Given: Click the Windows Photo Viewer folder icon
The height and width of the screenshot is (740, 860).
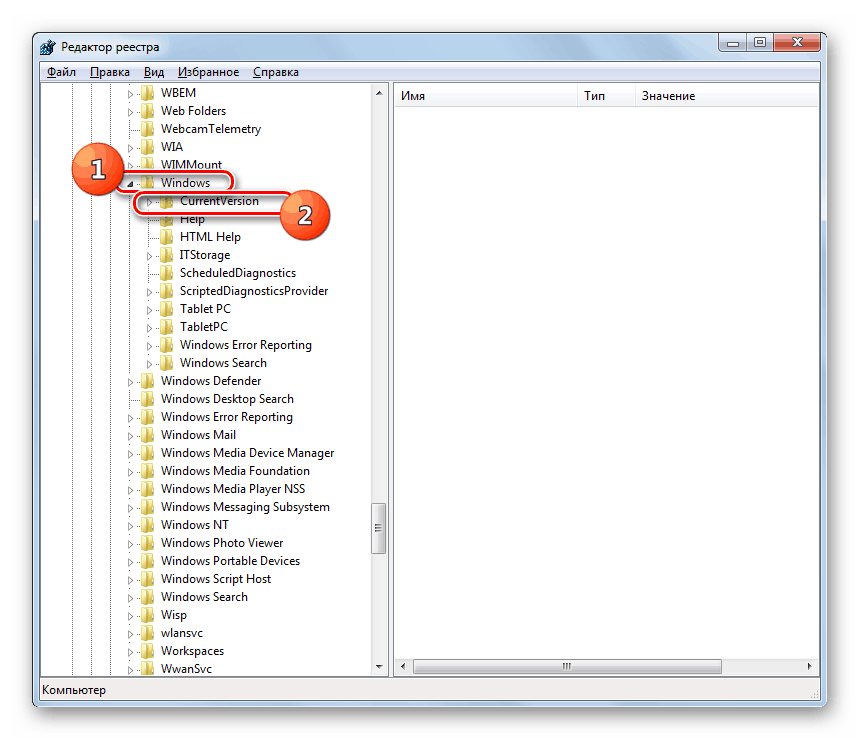Looking at the screenshot, I should click(148, 543).
